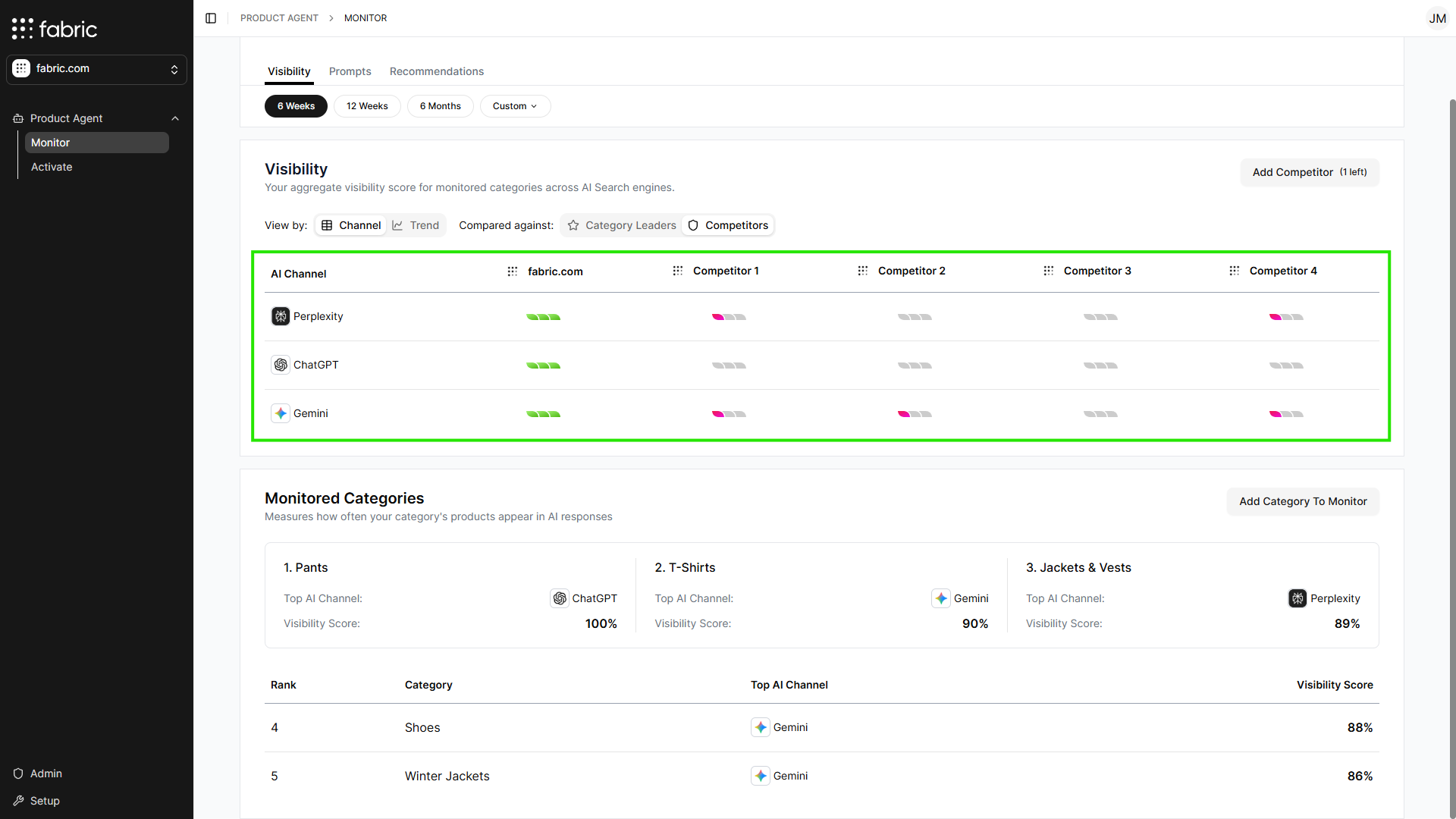Viewport: 1456px width, 819px height.
Task: Open the Recommendations tab
Action: pyautogui.click(x=437, y=71)
